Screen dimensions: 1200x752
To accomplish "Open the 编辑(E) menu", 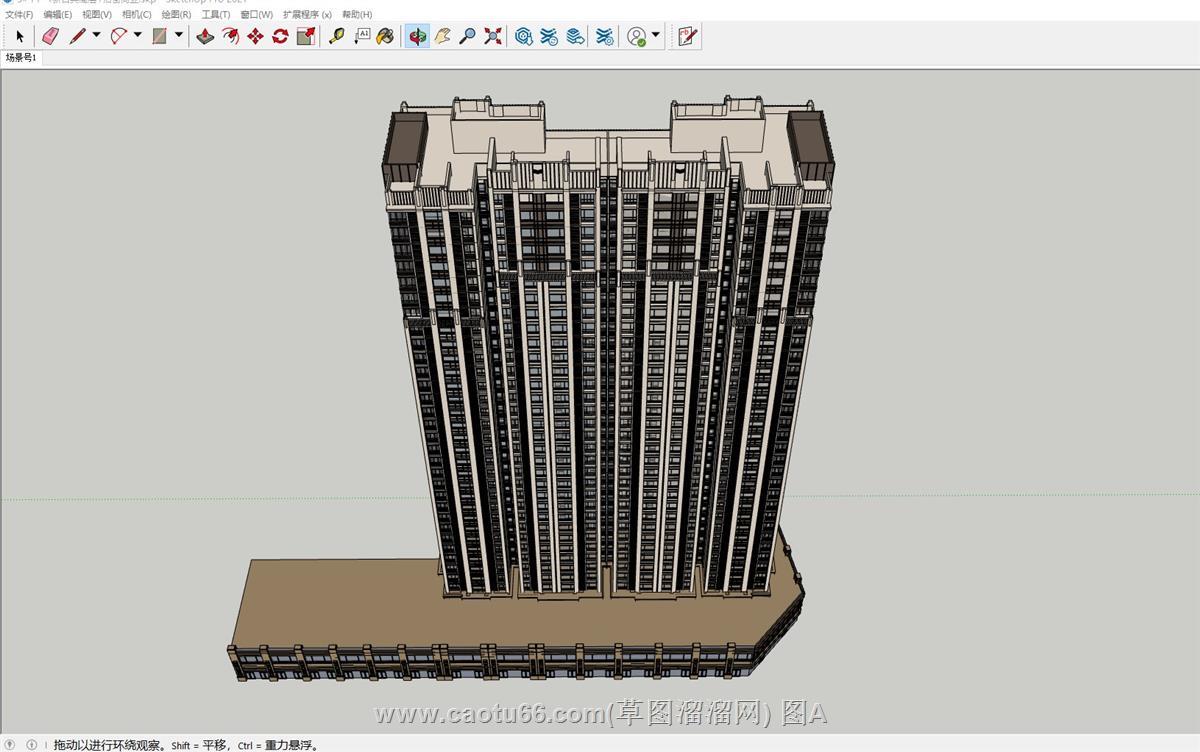I will point(57,15).
